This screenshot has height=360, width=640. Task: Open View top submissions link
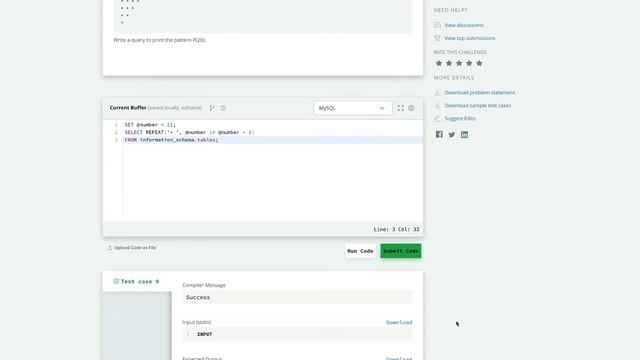point(469,38)
